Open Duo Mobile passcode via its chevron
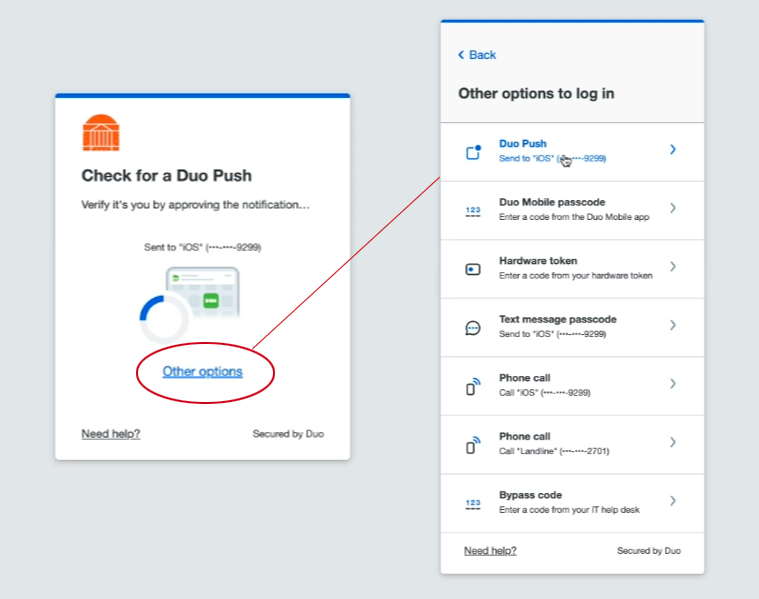 673,208
